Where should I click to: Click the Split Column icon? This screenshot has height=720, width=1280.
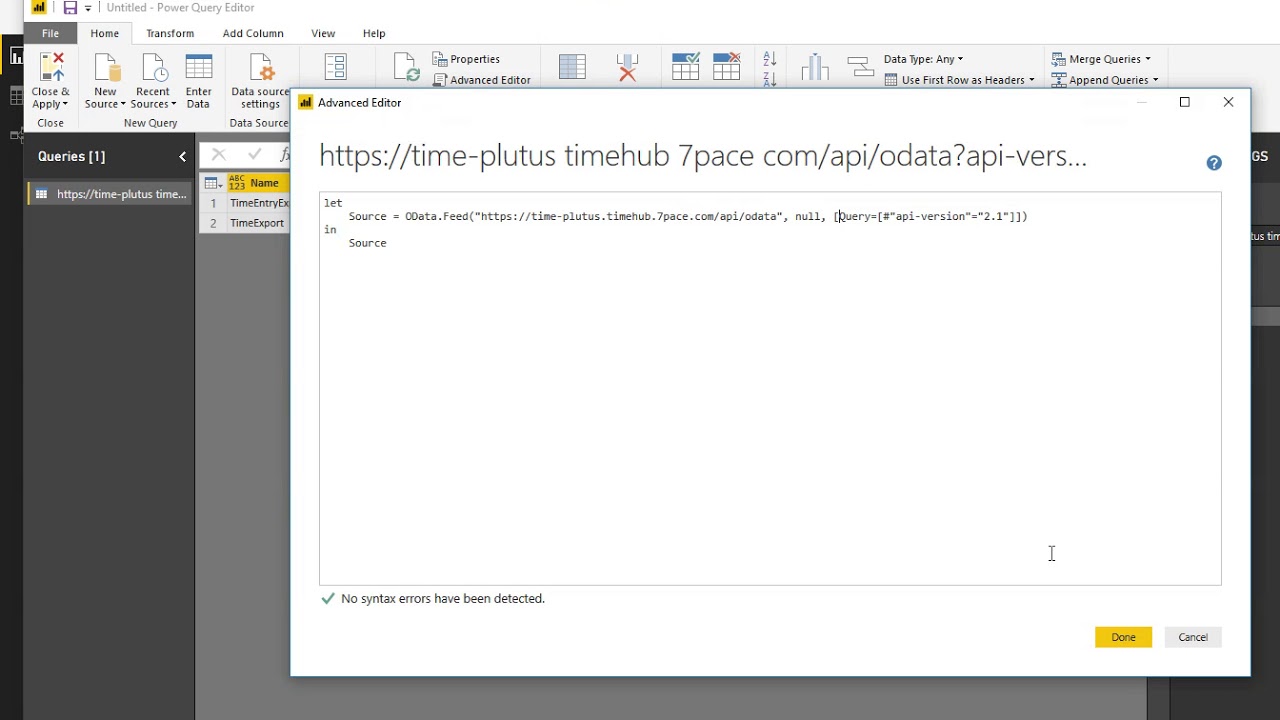815,67
